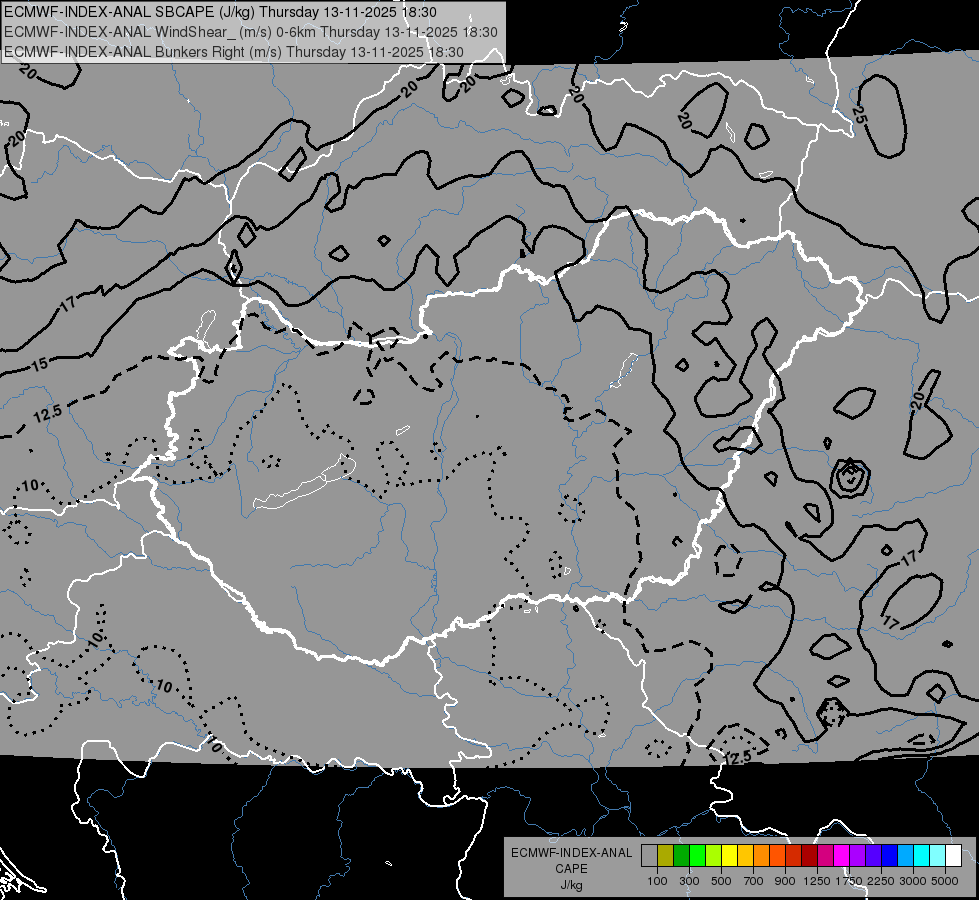
Task: Click the legend value 100
Action: (657, 881)
